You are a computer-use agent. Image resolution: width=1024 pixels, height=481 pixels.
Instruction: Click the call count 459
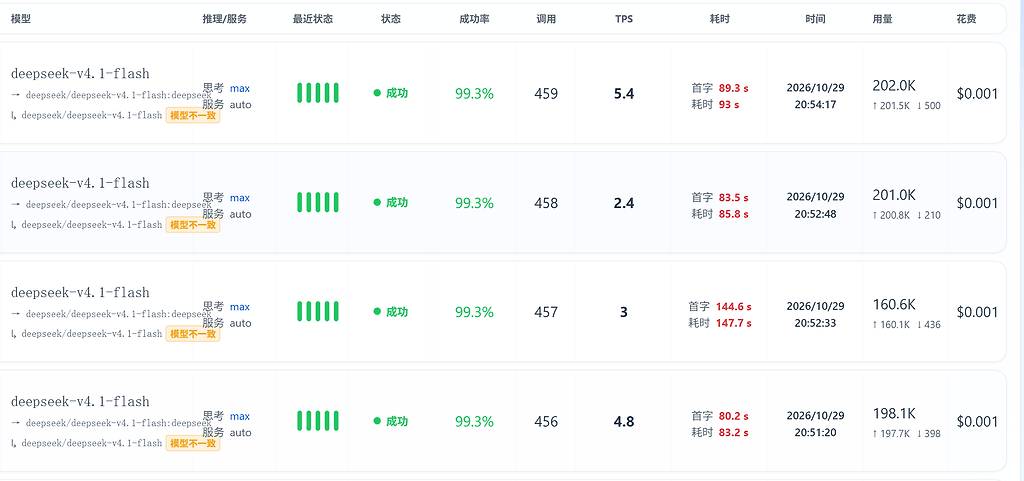(x=546, y=94)
